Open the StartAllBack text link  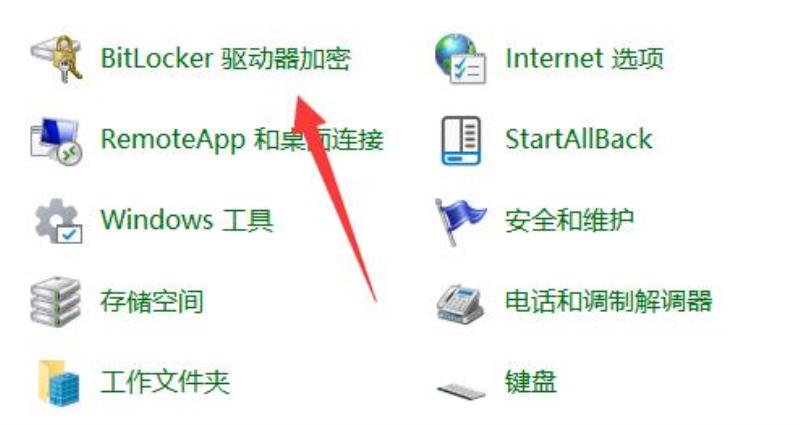pos(579,139)
